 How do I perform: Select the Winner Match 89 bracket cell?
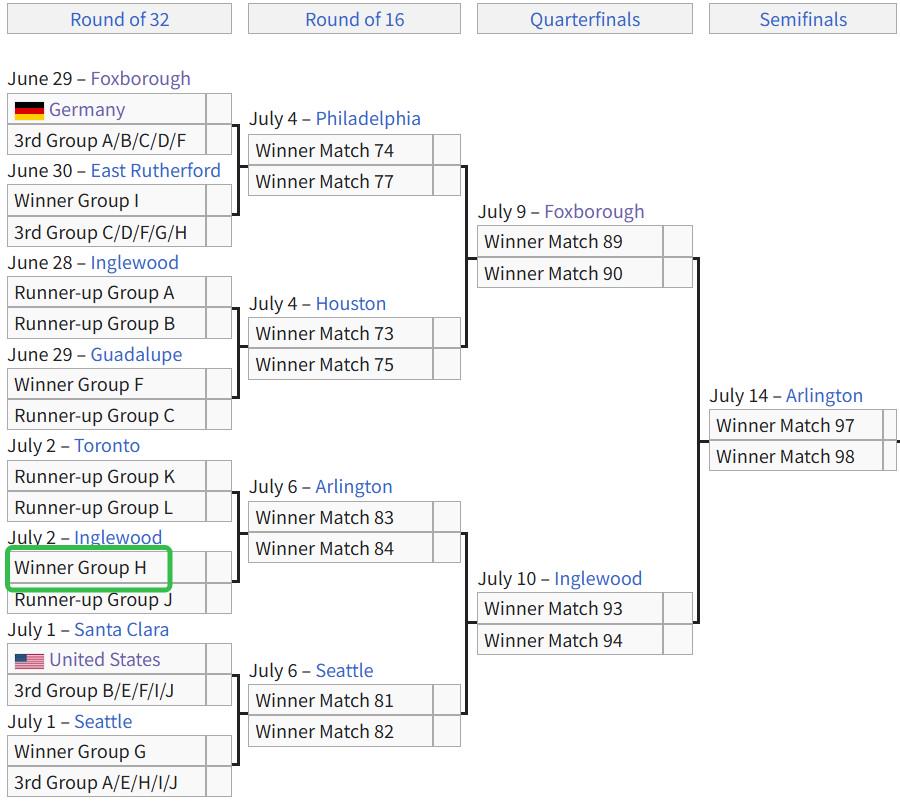coord(570,242)
